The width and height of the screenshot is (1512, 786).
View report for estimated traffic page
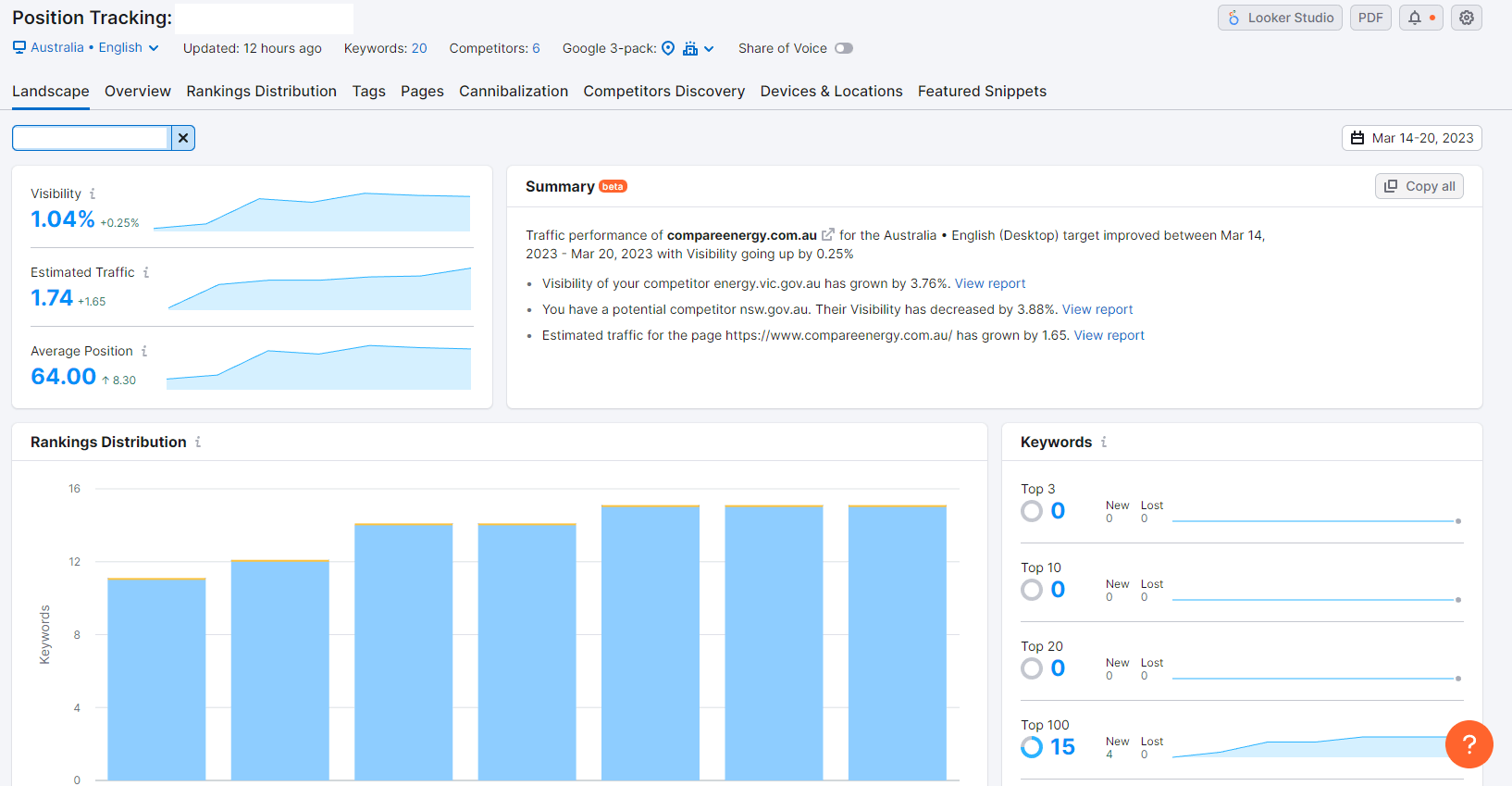[1109, 335]
